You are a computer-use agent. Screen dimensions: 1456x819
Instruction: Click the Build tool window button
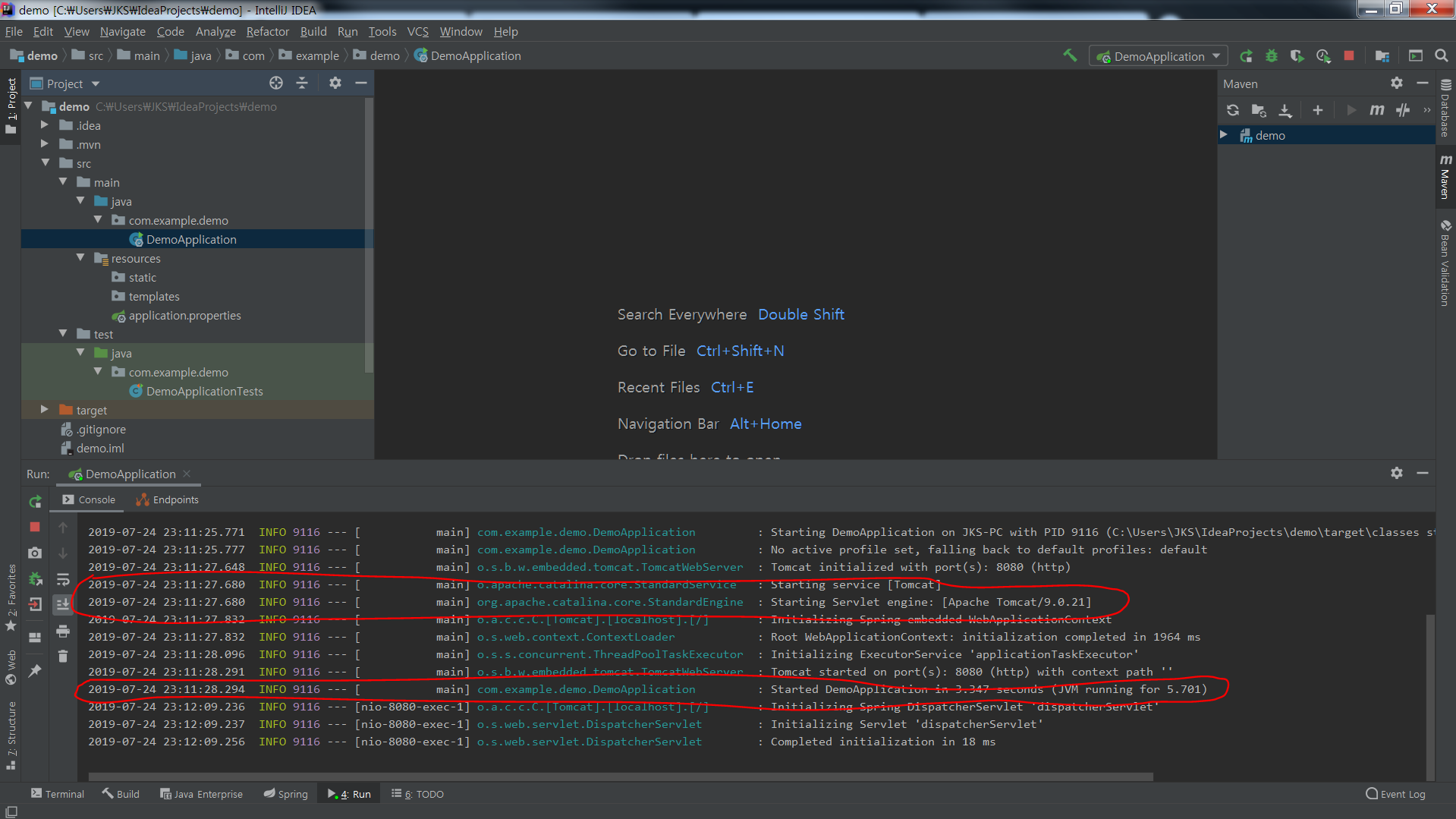pos(121,794)
